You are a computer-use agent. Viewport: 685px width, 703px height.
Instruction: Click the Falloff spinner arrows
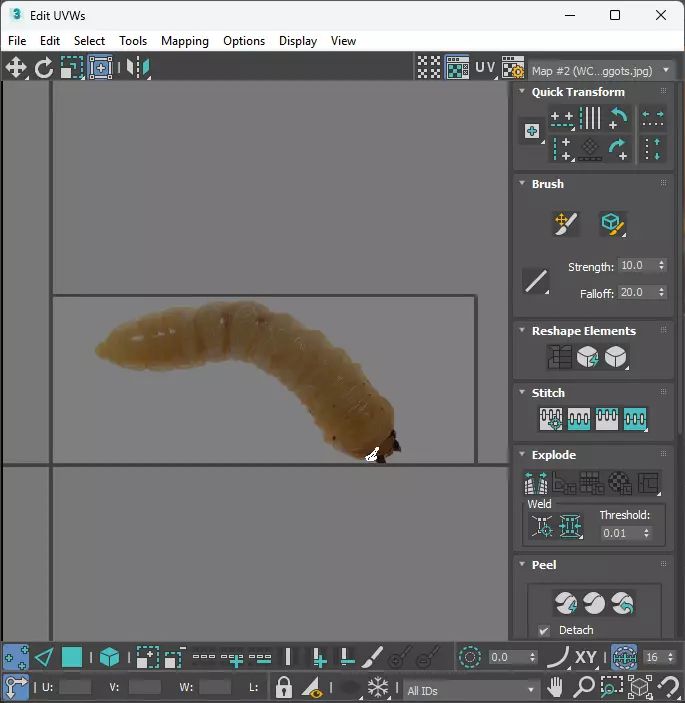(662, 292)
